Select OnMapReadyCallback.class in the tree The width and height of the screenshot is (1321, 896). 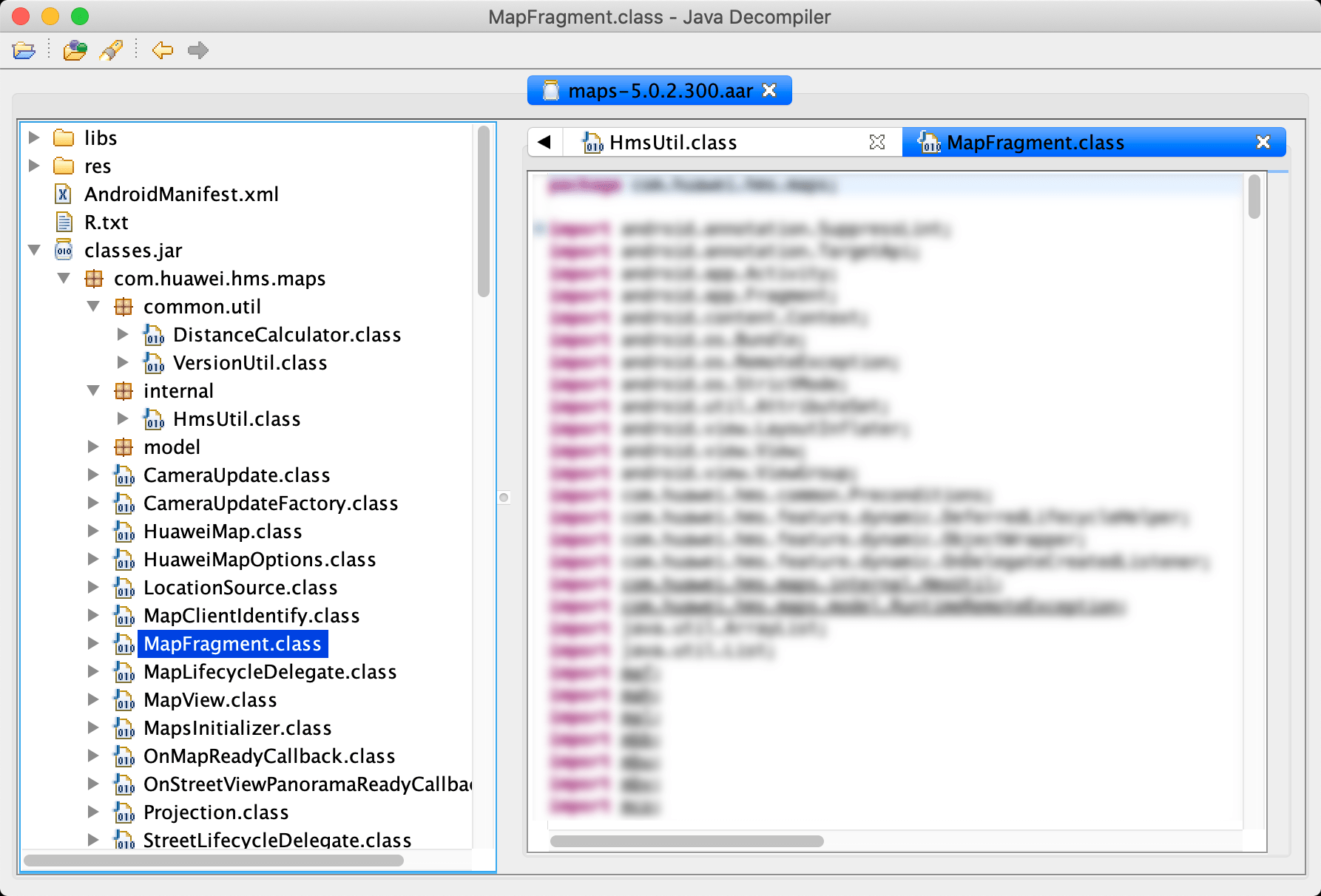pyautogui.click(x=269, y=756)
